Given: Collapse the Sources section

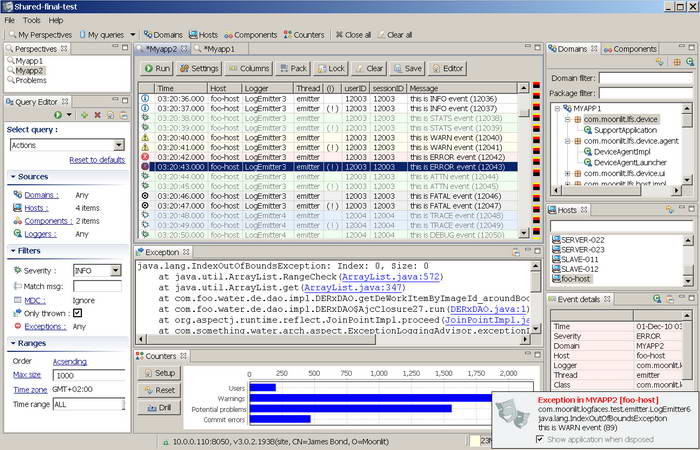Looking at the screenshot, I should [12, 177].
